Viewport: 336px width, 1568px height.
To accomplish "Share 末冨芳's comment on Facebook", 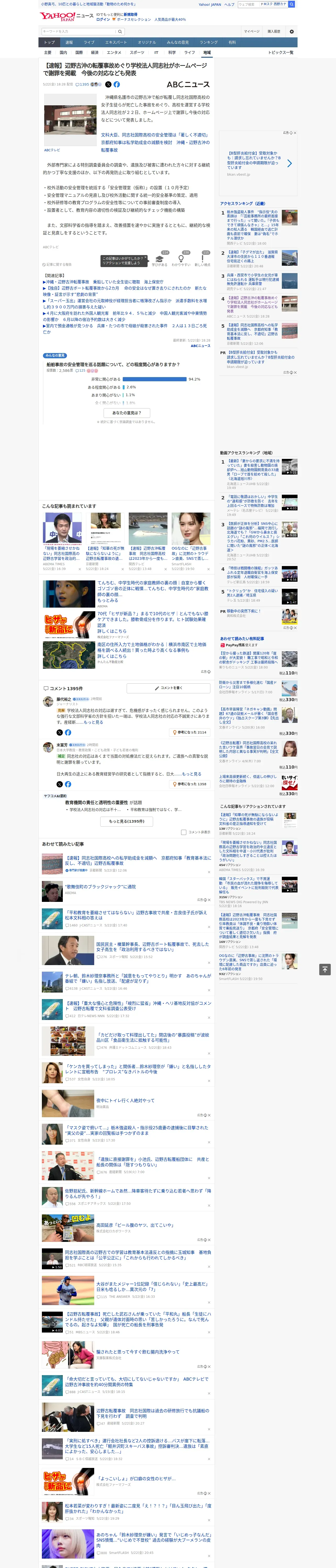I will click(x=68, y=784).
